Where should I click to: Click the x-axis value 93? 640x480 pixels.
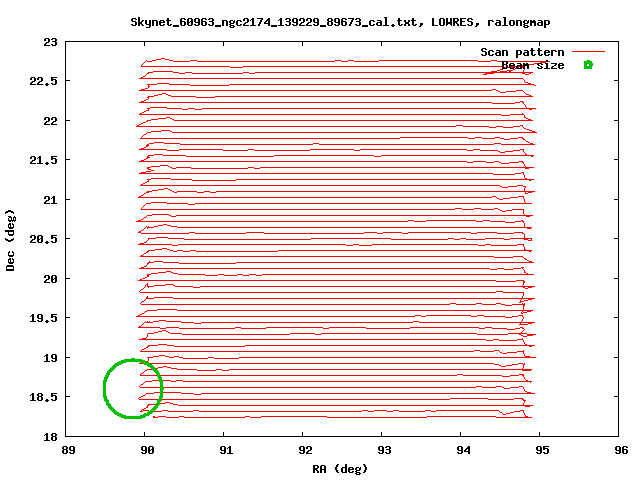pos(384,450)
